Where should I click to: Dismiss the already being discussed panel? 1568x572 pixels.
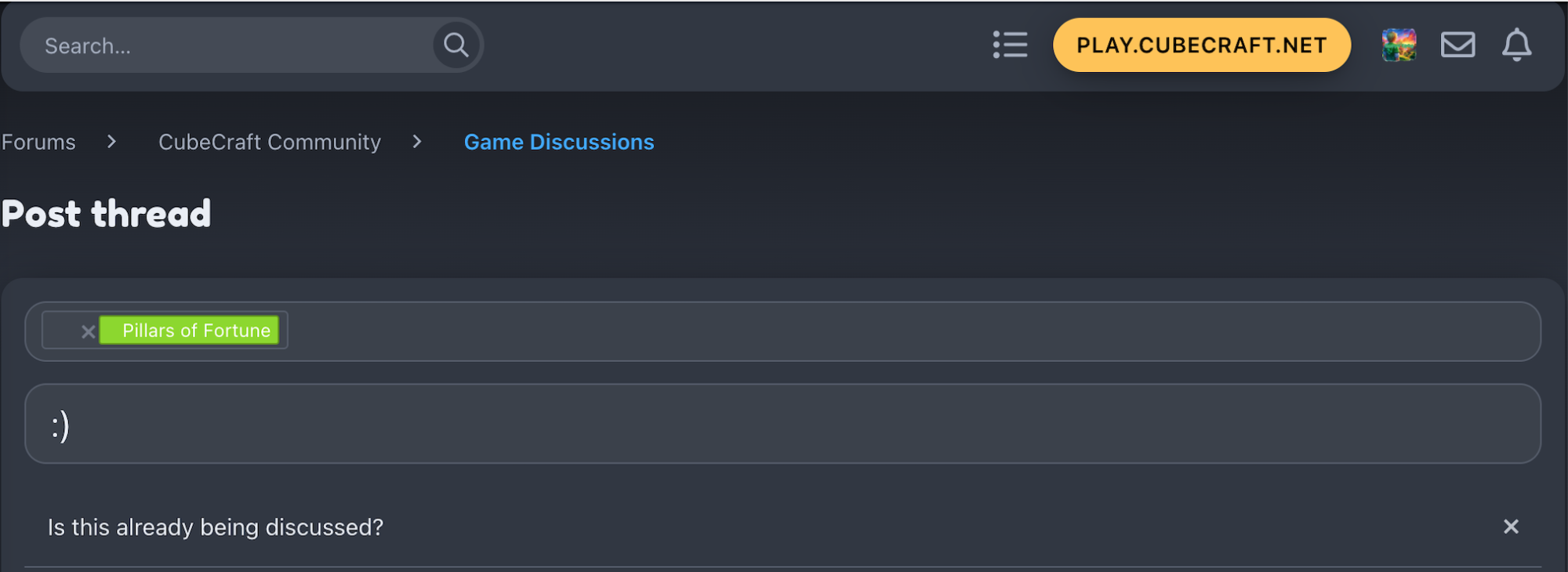(x=1511, y=527)
